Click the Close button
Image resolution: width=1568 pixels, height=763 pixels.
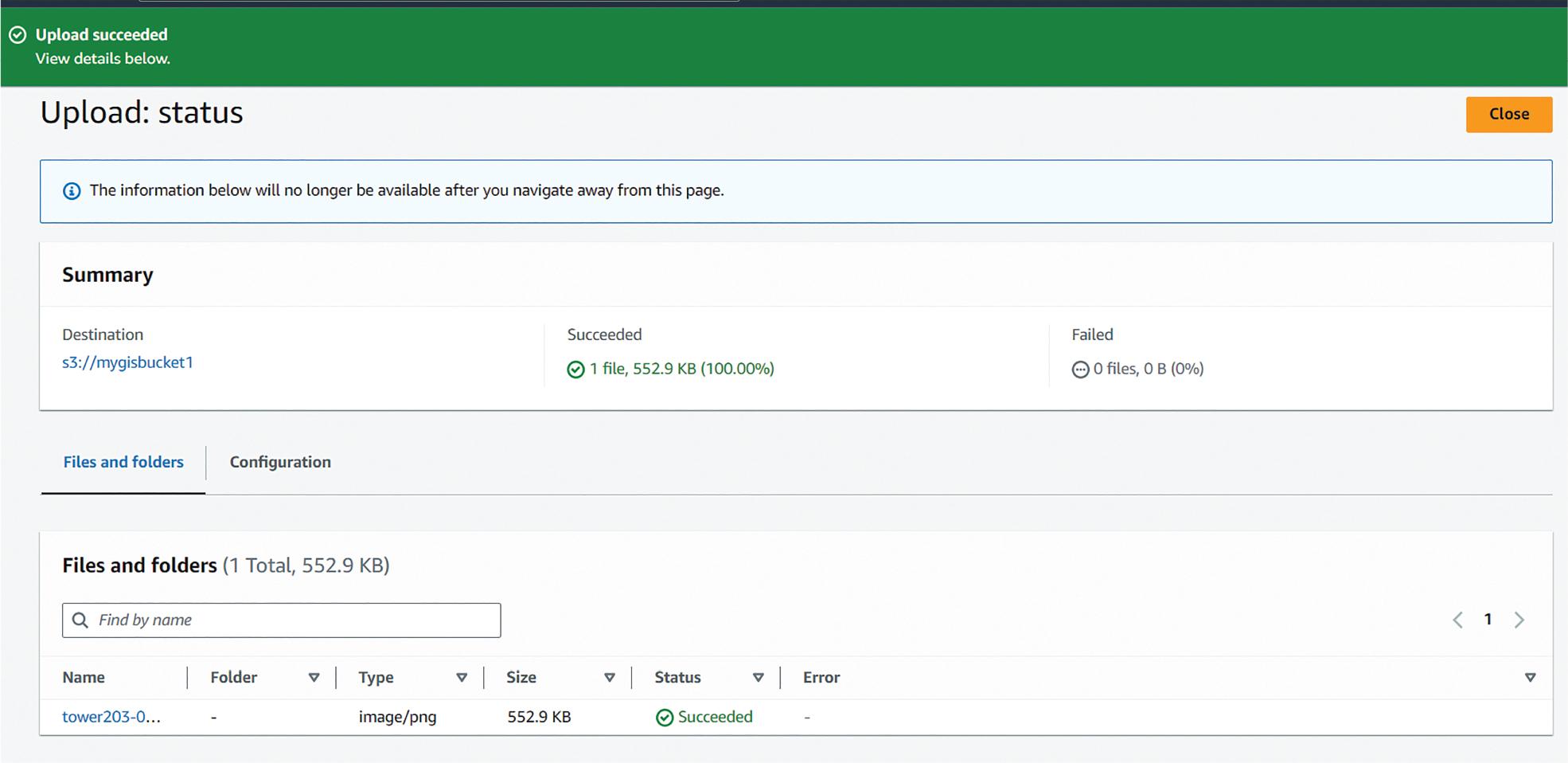(1508, 115)
